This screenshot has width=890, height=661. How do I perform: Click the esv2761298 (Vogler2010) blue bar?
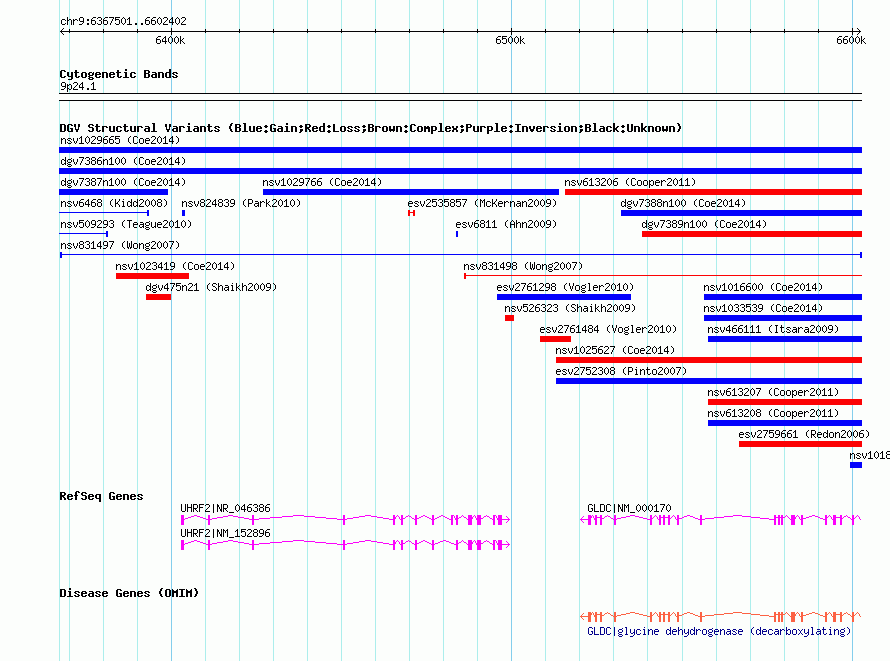click(x=564, y=297)
